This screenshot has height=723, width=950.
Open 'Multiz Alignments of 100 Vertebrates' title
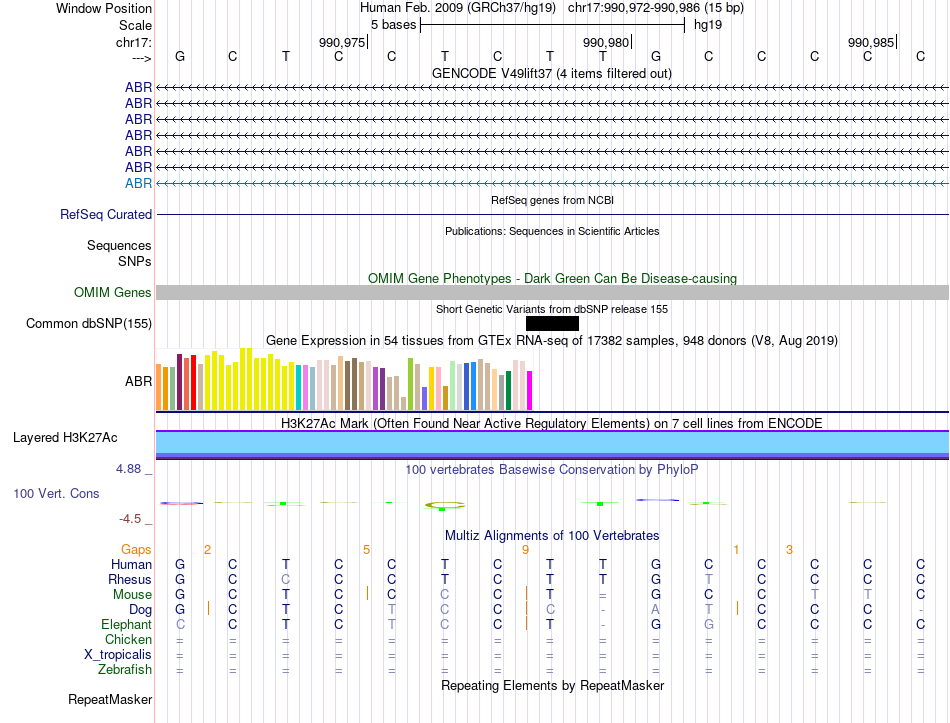tap(552, 536)
